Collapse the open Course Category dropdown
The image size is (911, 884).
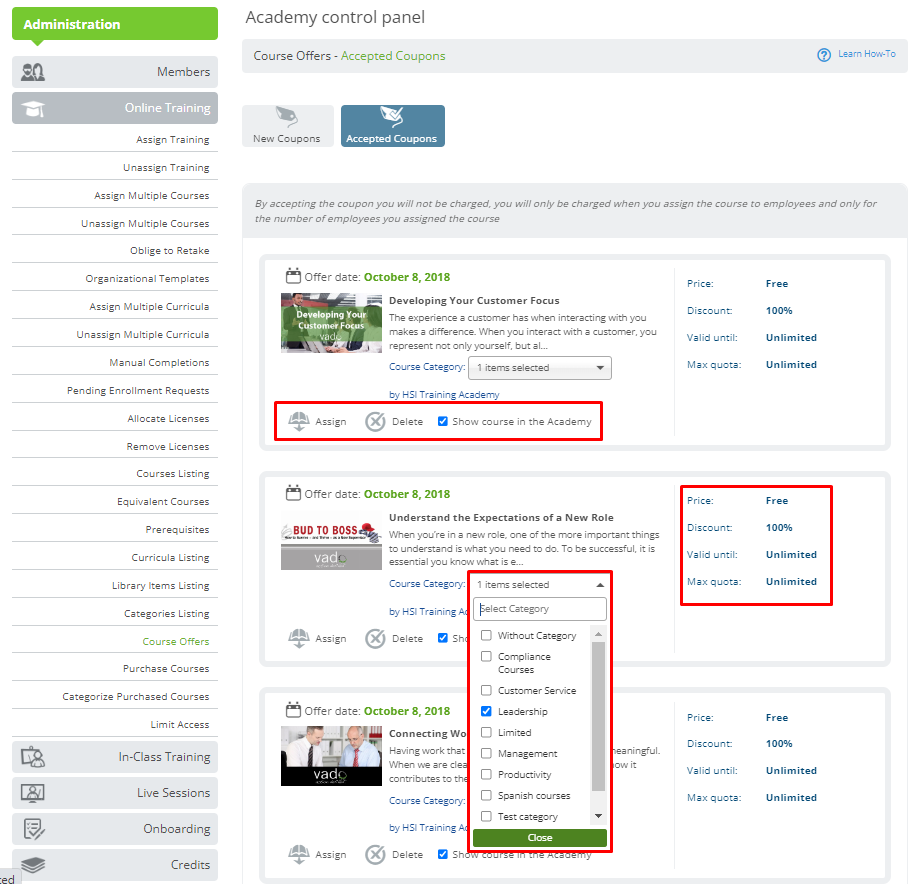540,584
